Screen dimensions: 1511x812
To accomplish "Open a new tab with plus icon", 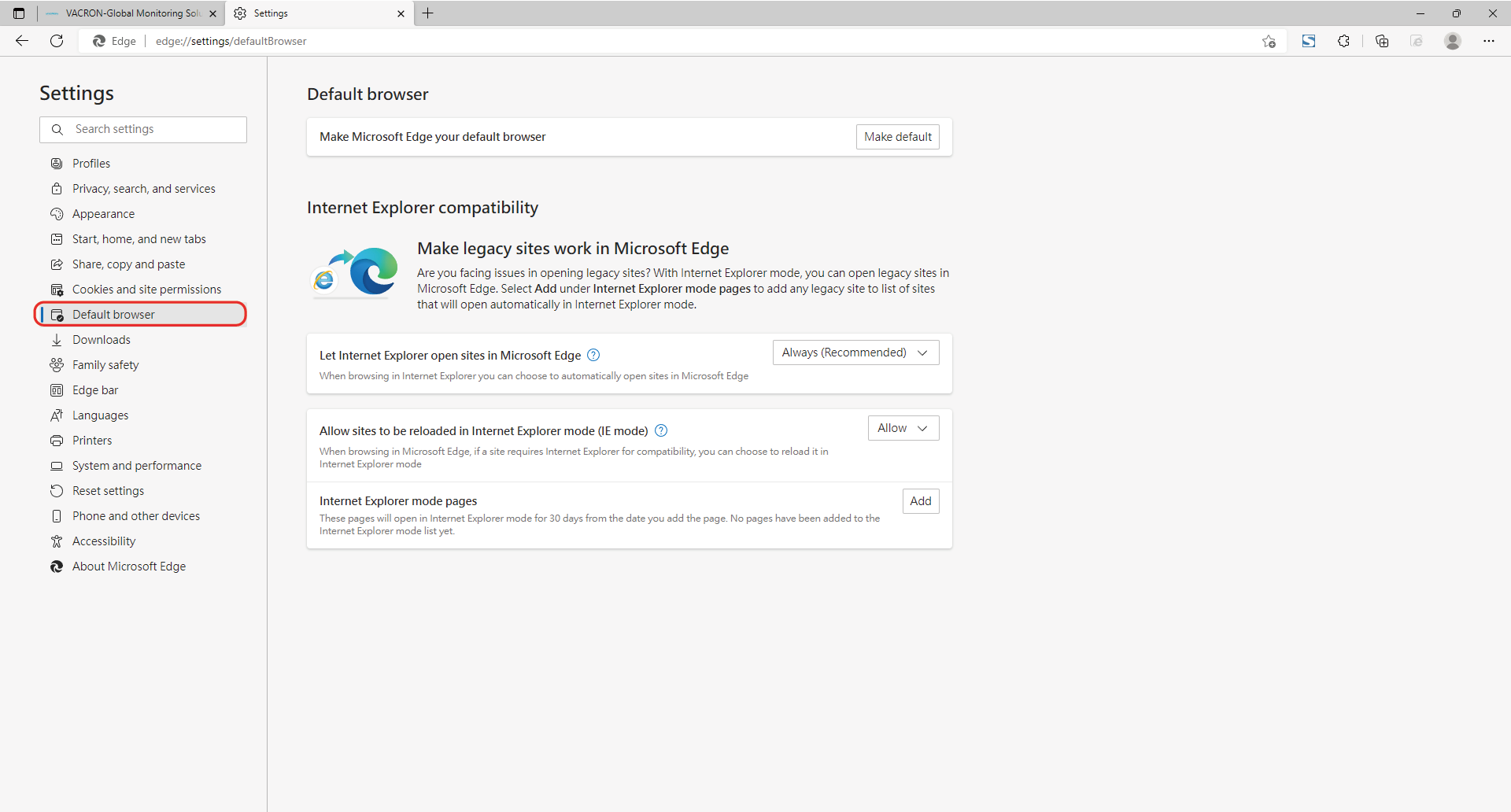I will [x=428, y=13].
